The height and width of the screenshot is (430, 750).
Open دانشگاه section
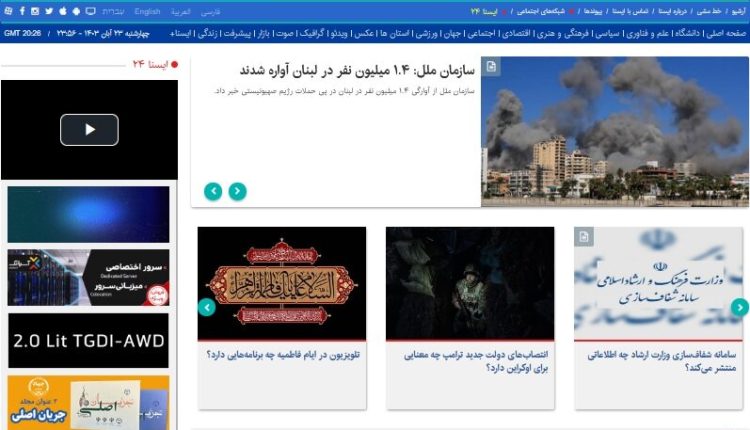click(687, 33)
